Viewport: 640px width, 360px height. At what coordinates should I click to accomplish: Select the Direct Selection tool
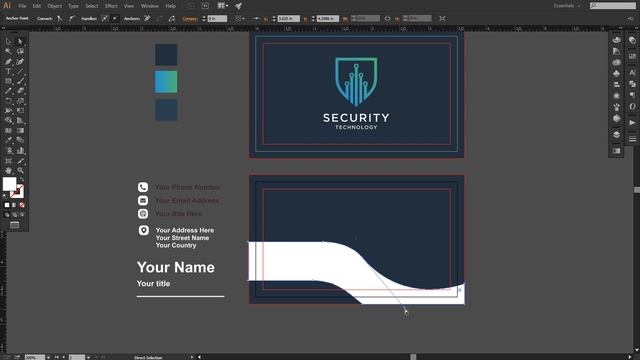pyautogui.click(x=20, y=42)
